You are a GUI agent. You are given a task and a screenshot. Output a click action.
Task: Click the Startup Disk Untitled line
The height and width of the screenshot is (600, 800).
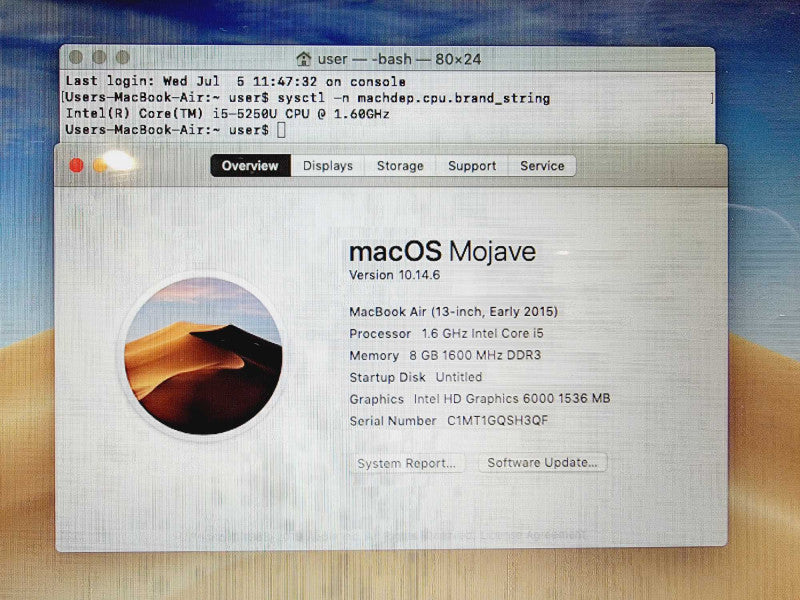click(416, 378)
